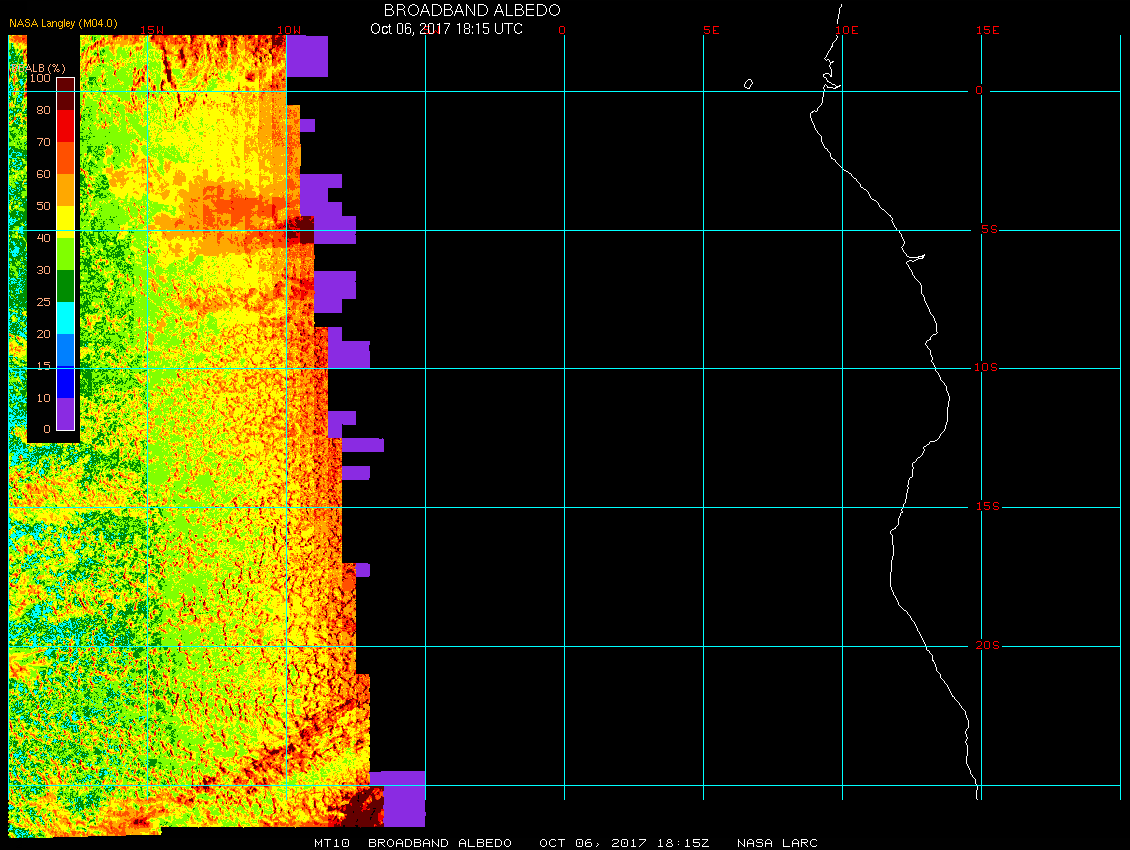The height and width of the screenshot is (850, 1130).
Task: Click the 10S latitude label
Action: coord(986,368)
